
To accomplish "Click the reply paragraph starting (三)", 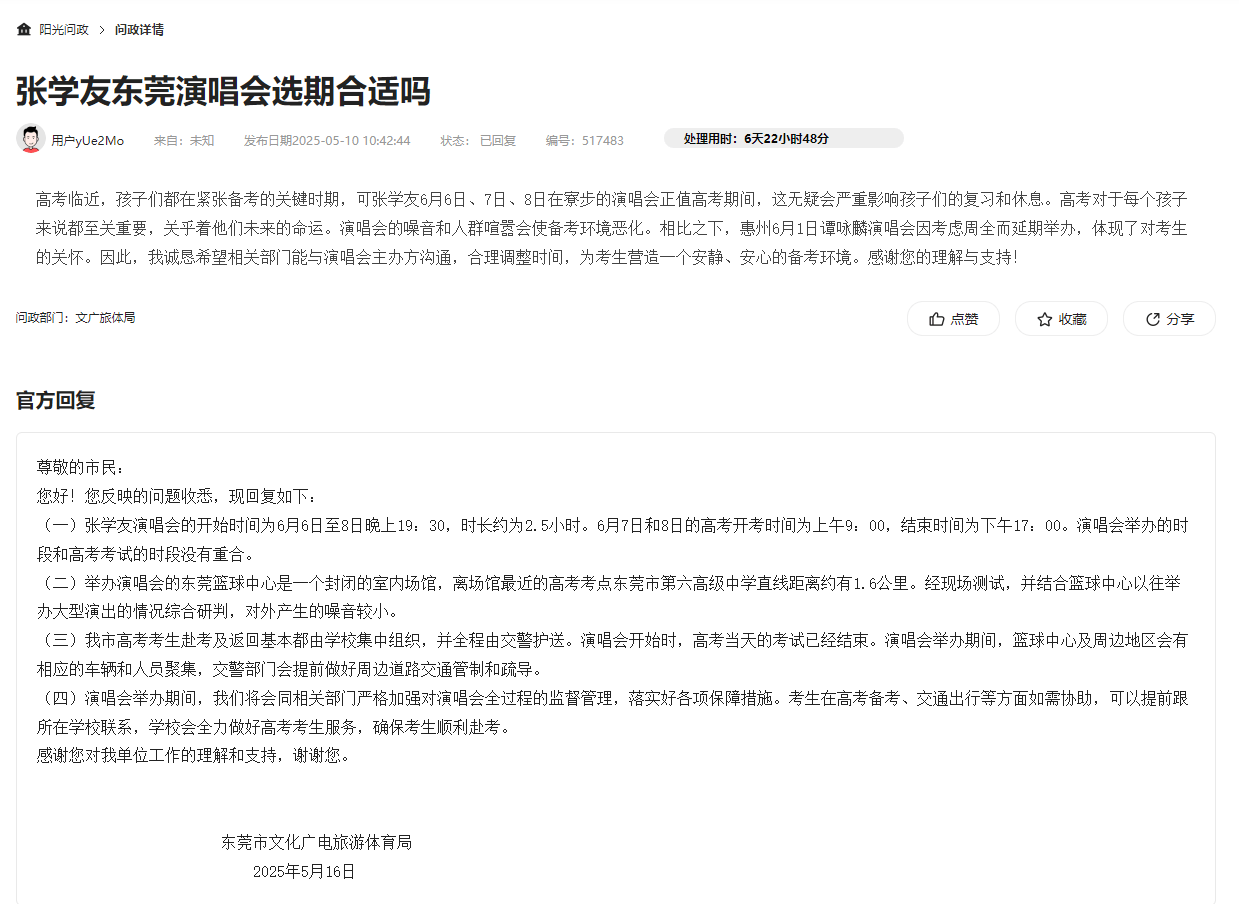I will pyautogui.click(x=612, y=654).
